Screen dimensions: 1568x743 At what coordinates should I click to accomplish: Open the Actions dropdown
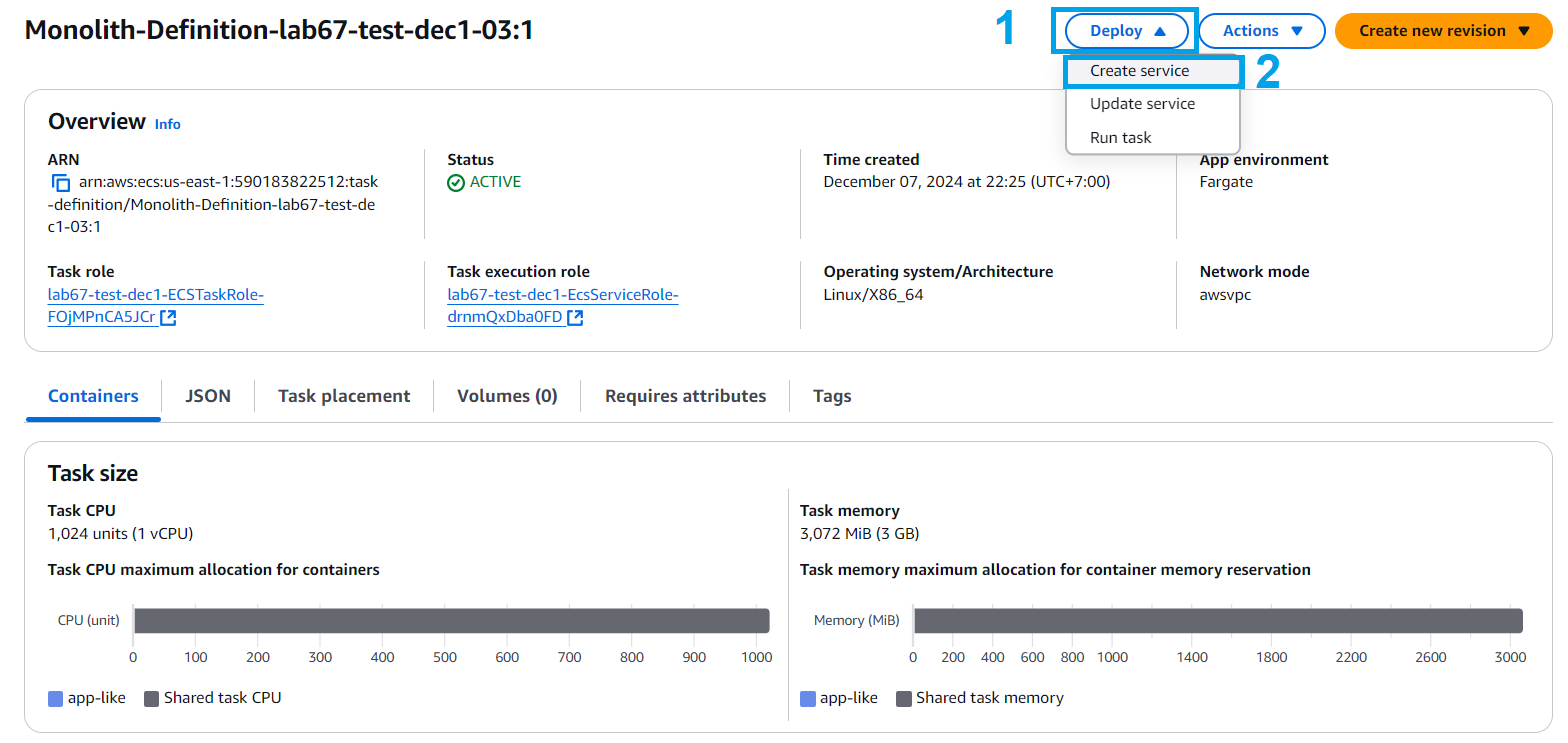[x=1262, y=31]
